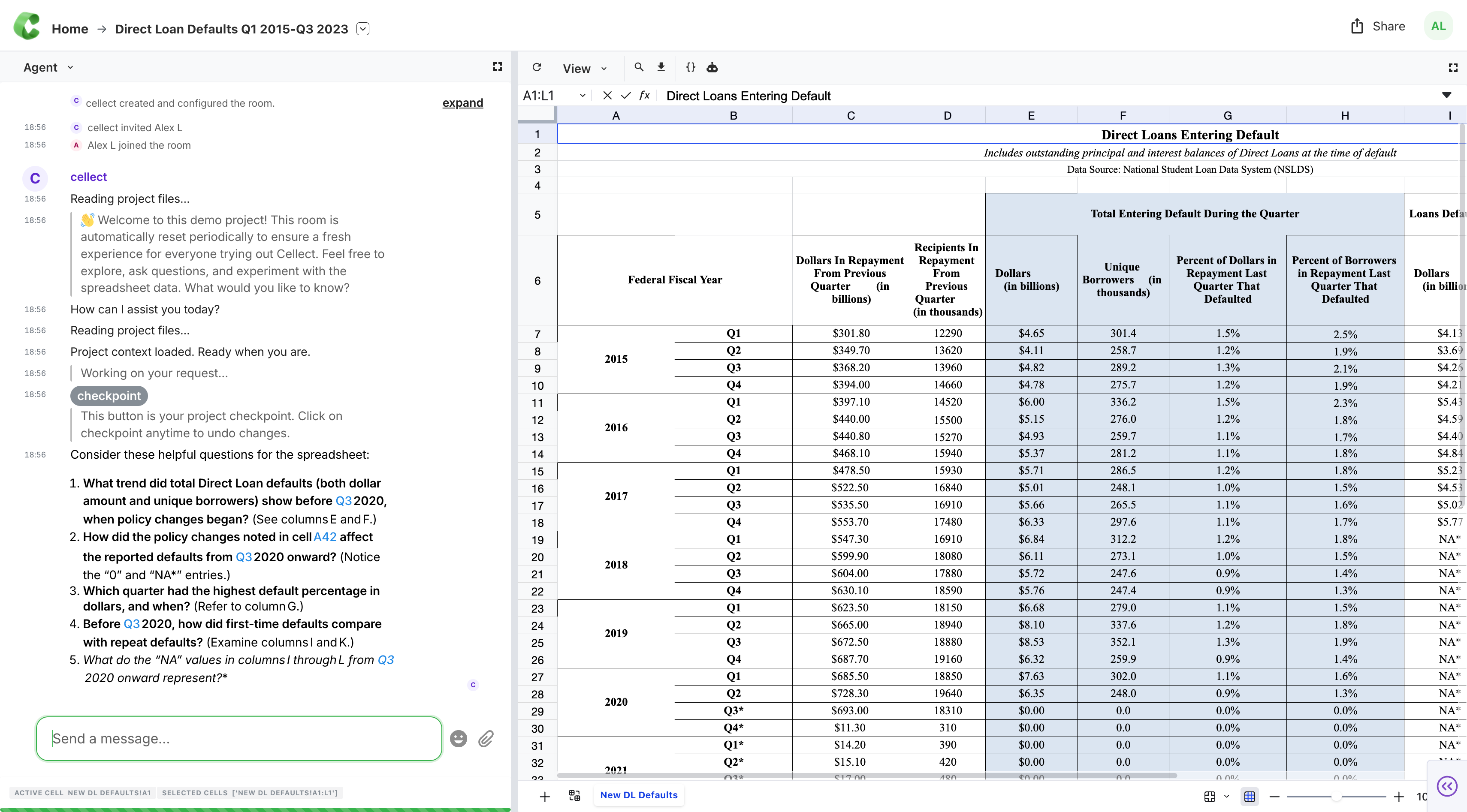1467x812 pixels.
Task: Toggle fullscreen for the spreadsheet panel
Action: coord(1453,68)
